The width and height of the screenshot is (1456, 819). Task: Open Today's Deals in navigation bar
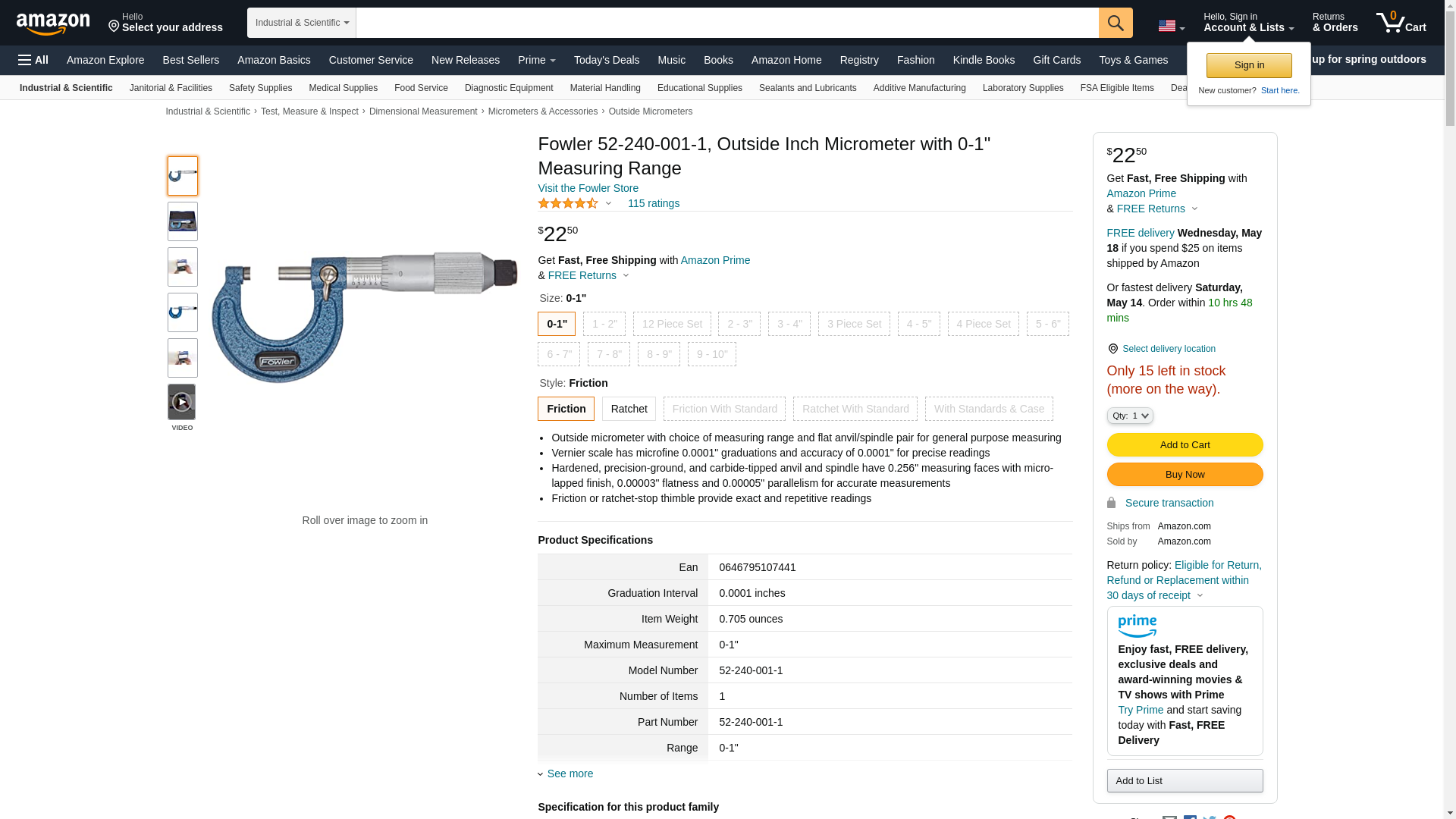606,60
